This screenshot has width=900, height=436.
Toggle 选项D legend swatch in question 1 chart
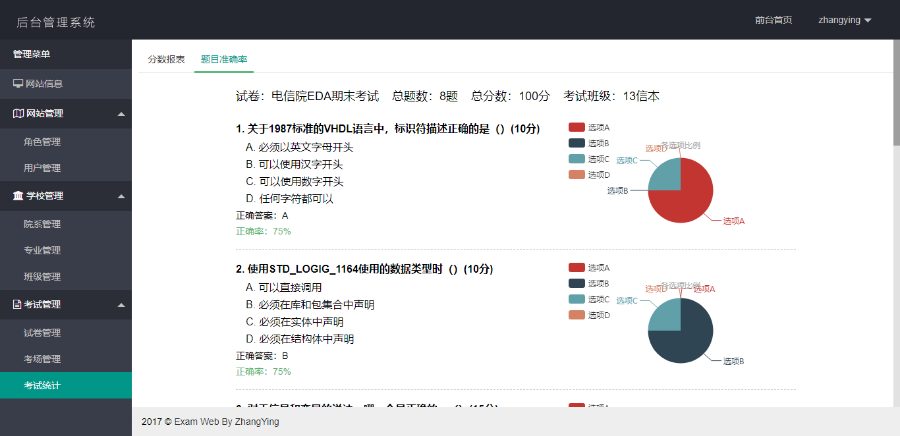coord(576,174)
